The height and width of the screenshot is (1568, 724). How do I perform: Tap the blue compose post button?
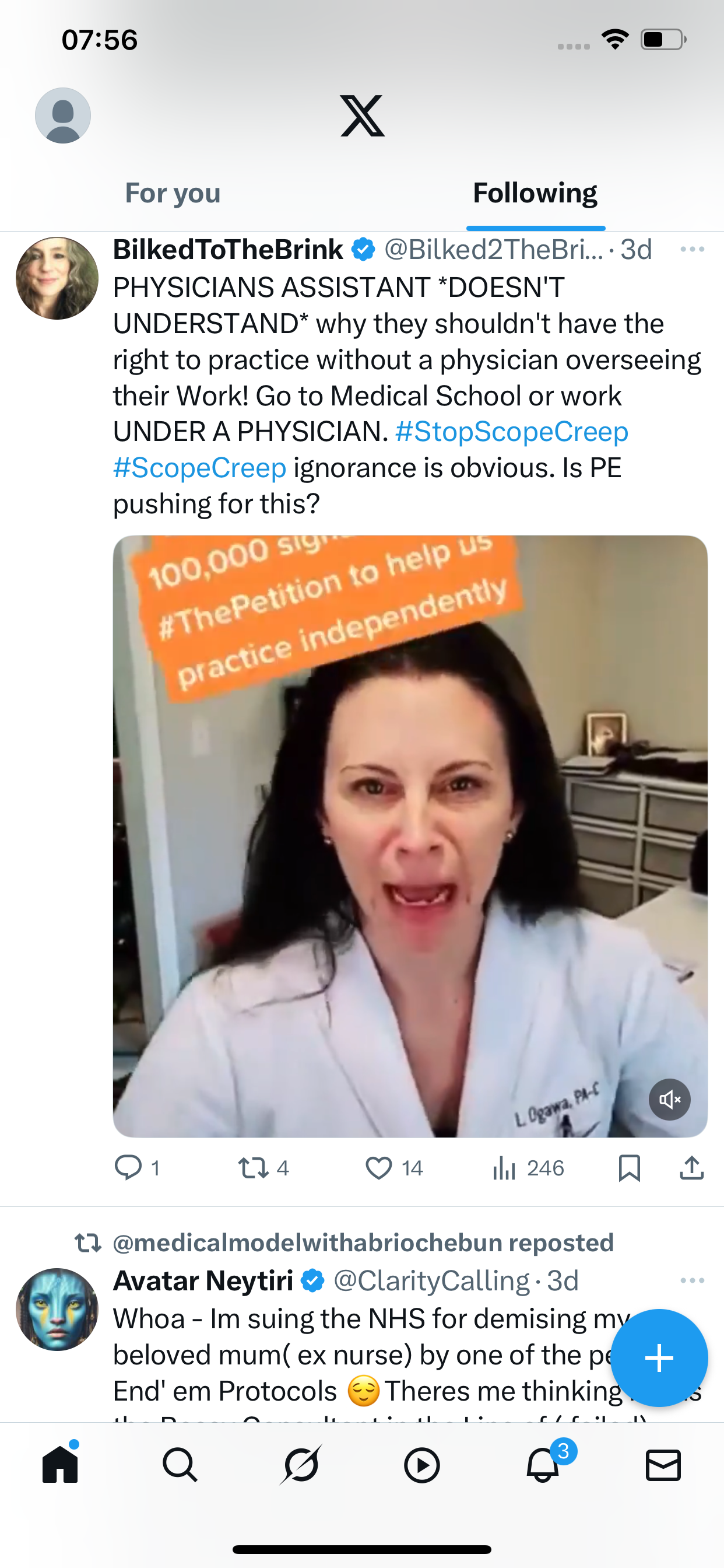tap(659, 1358)
